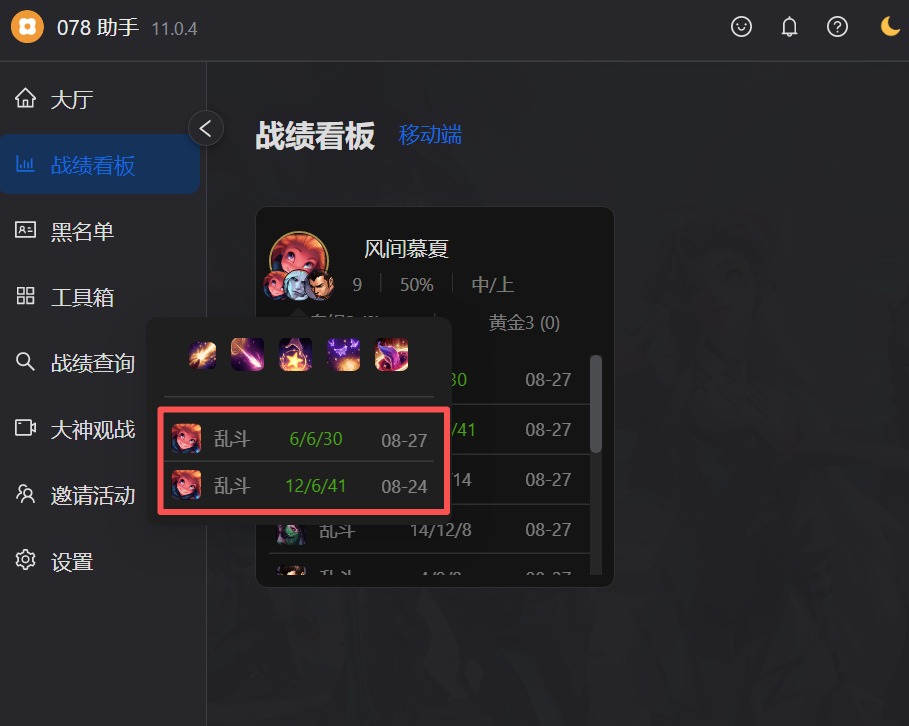Open 大神观战 spectate page
The image size is (909, 726).
pyautogui.click(x=75, y=429)
